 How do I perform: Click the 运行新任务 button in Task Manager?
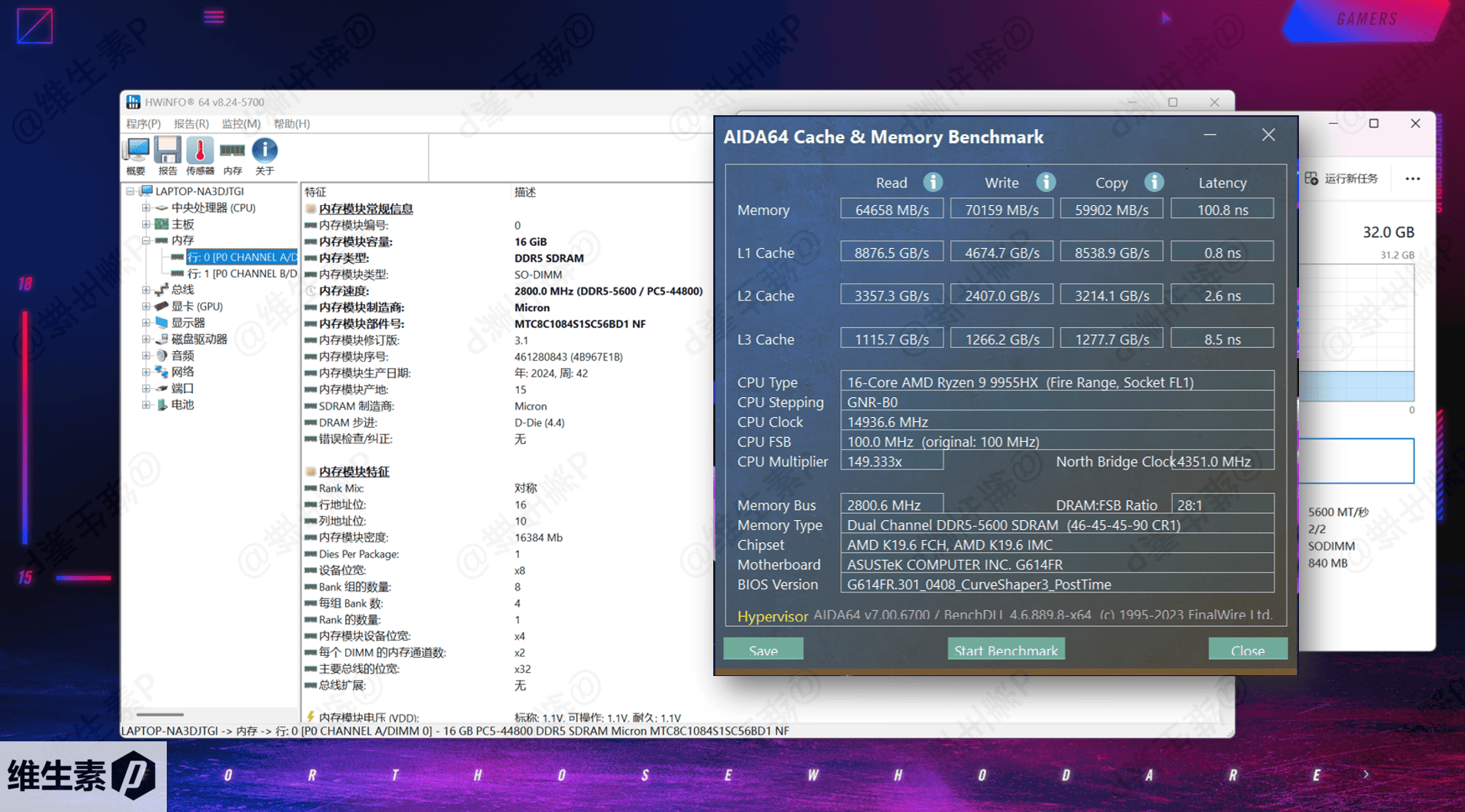[x=1342, y=179]
